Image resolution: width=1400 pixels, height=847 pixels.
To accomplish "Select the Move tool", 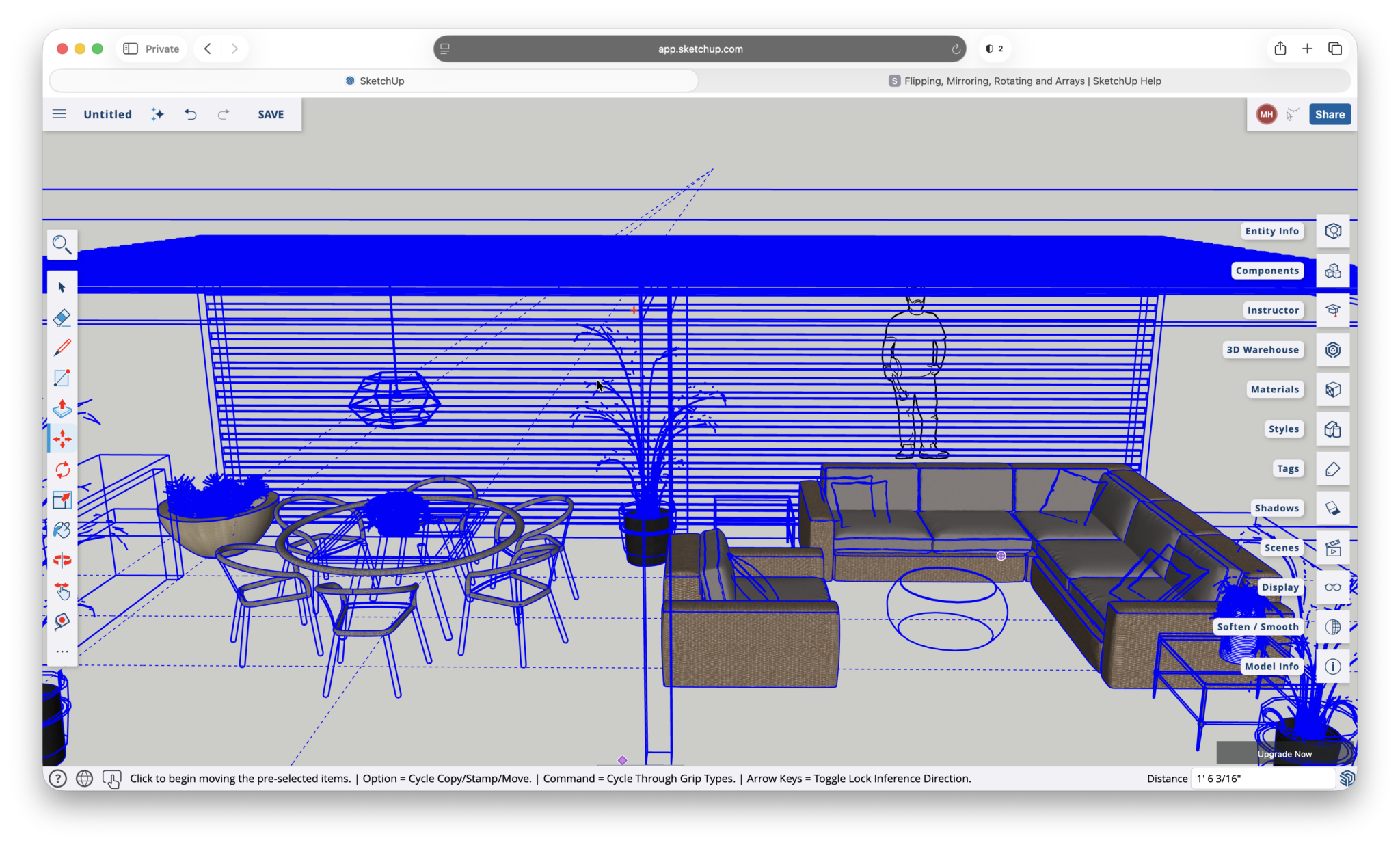I will [x=62, y=439].
